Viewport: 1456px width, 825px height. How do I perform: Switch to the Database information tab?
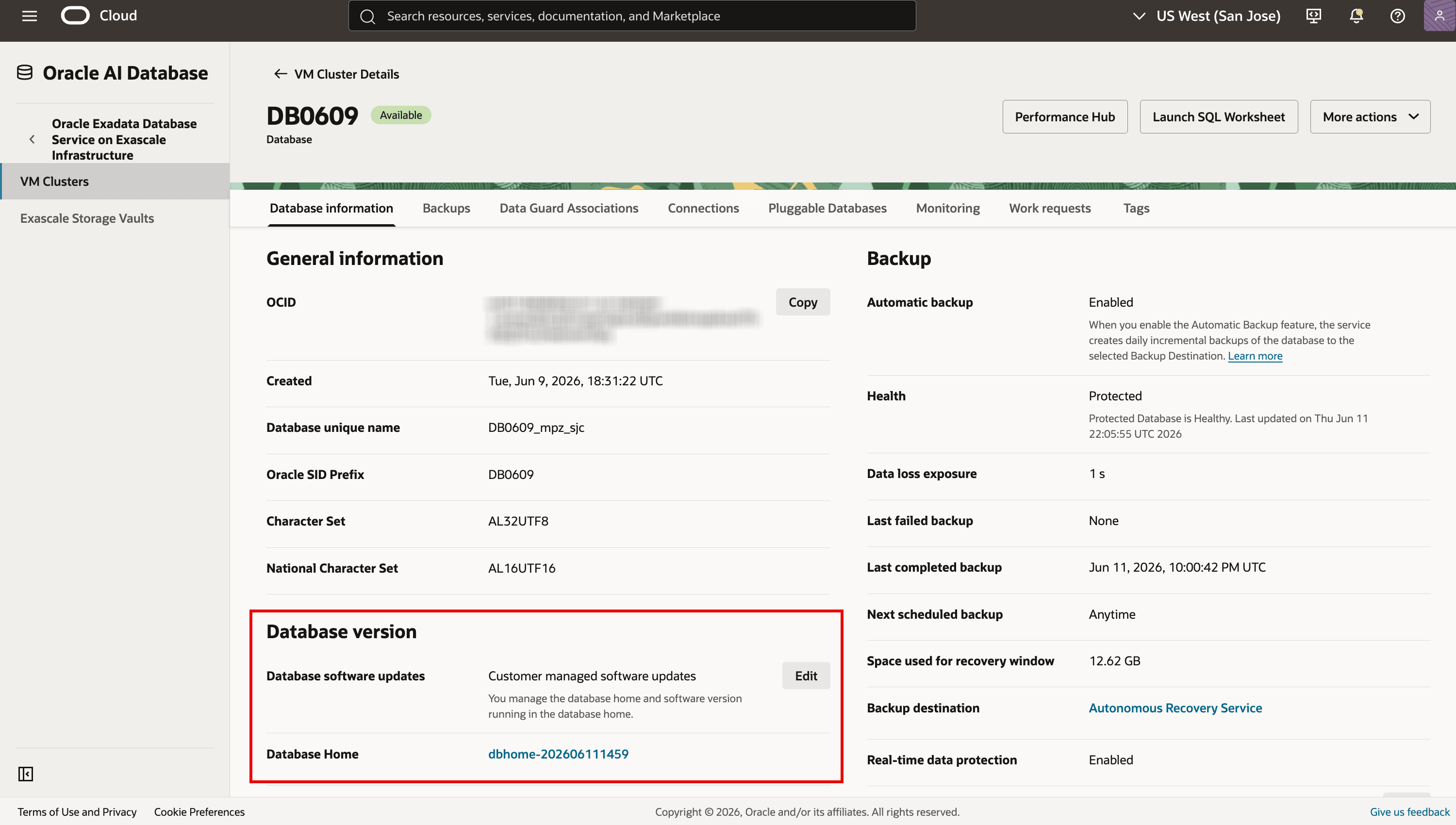(331, 208)
